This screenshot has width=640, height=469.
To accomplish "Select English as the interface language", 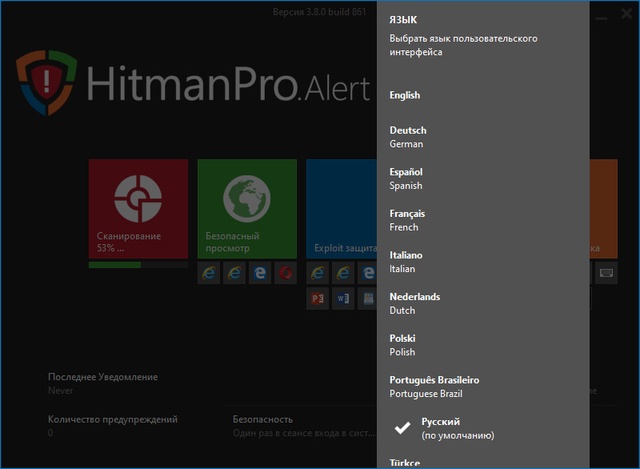I will (405, 96).
